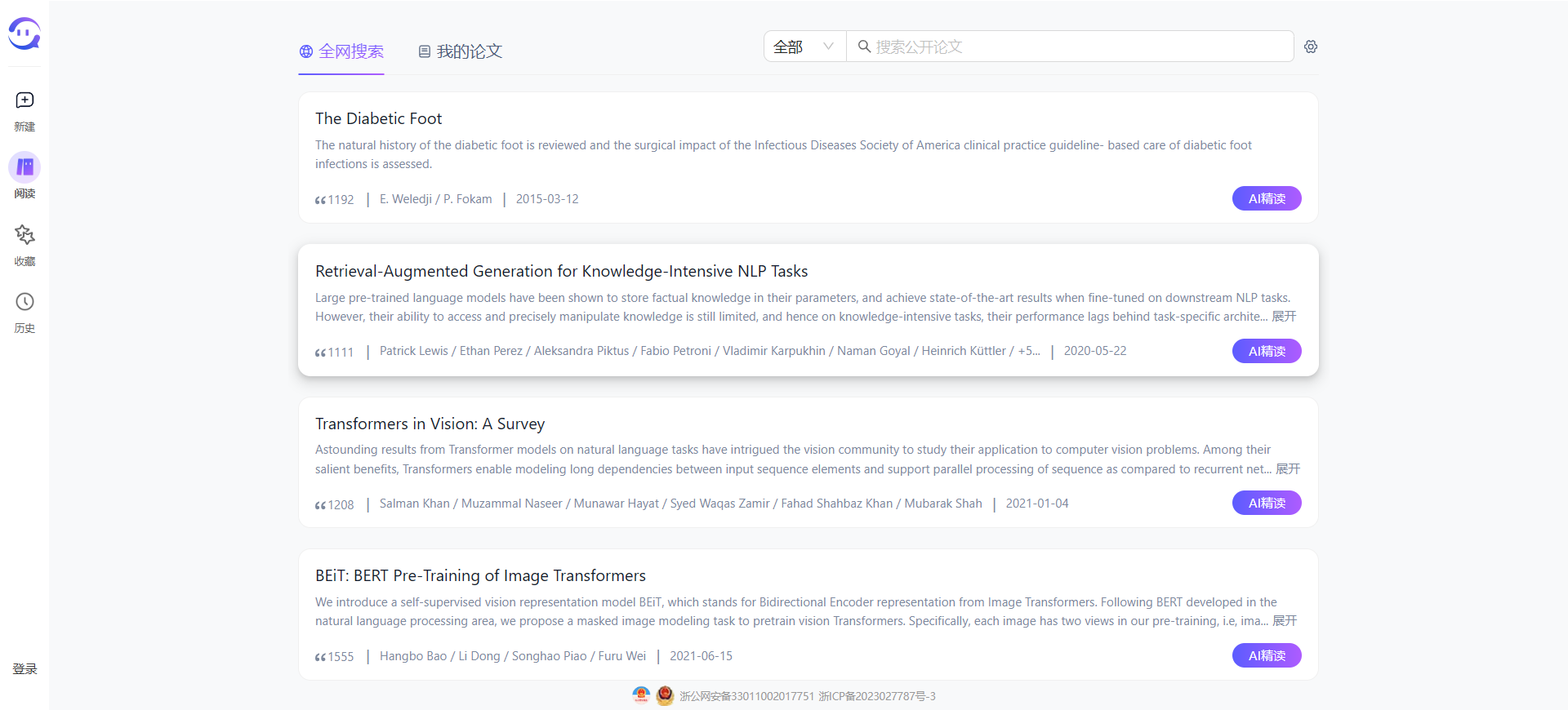
Task: Select the 阅读 reading icon
Action: click(x=24, y=167)
